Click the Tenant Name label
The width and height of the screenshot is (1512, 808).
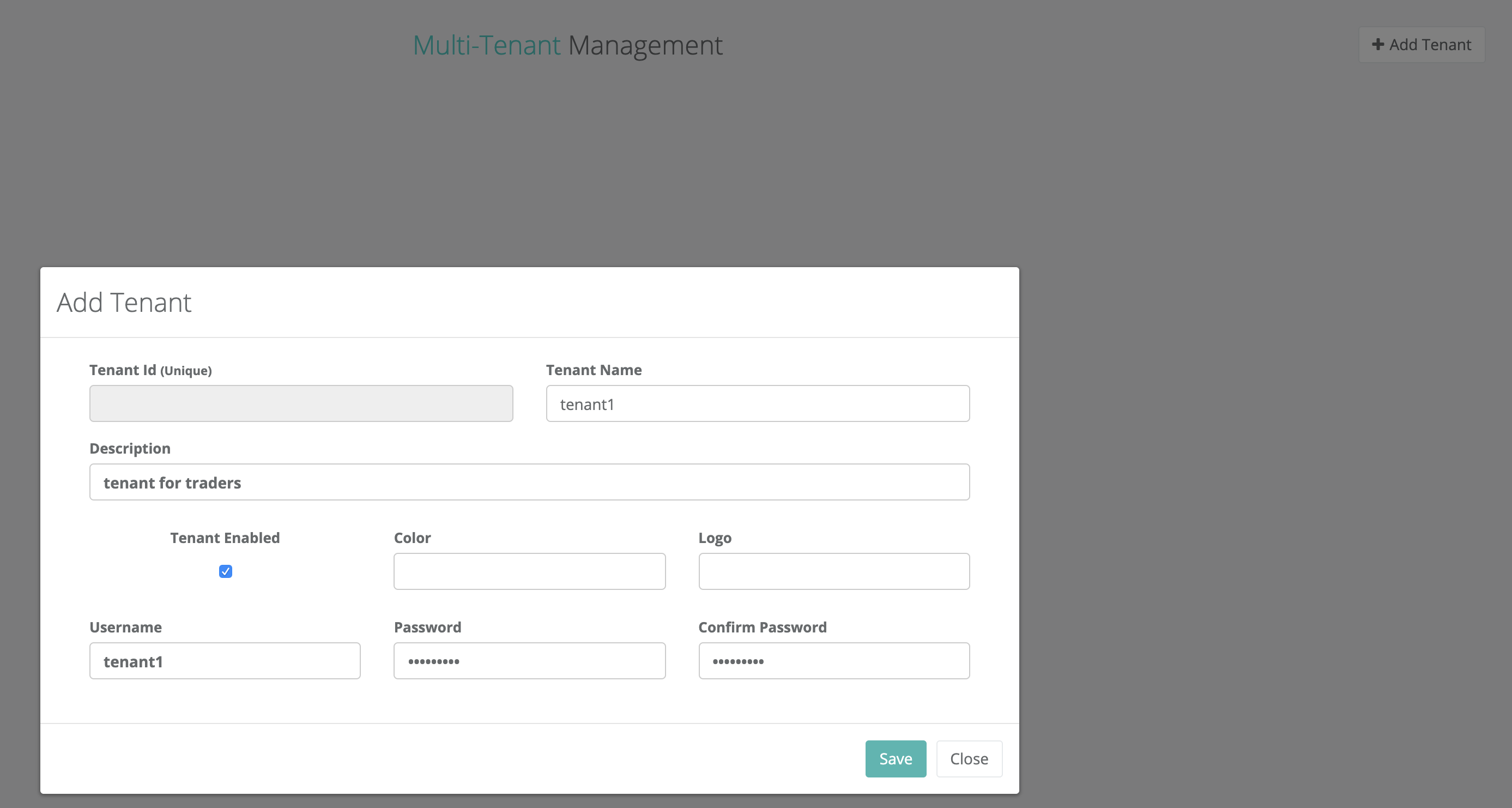coord(594,370)
